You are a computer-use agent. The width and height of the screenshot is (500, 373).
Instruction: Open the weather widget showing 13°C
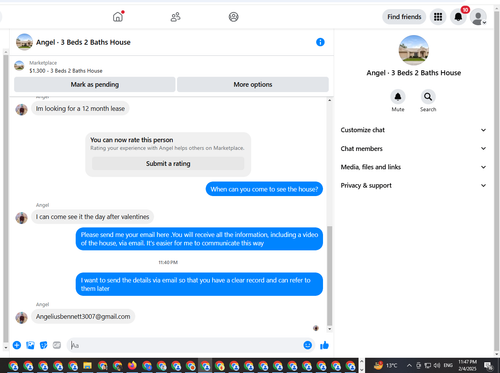(x=385, y=366)
